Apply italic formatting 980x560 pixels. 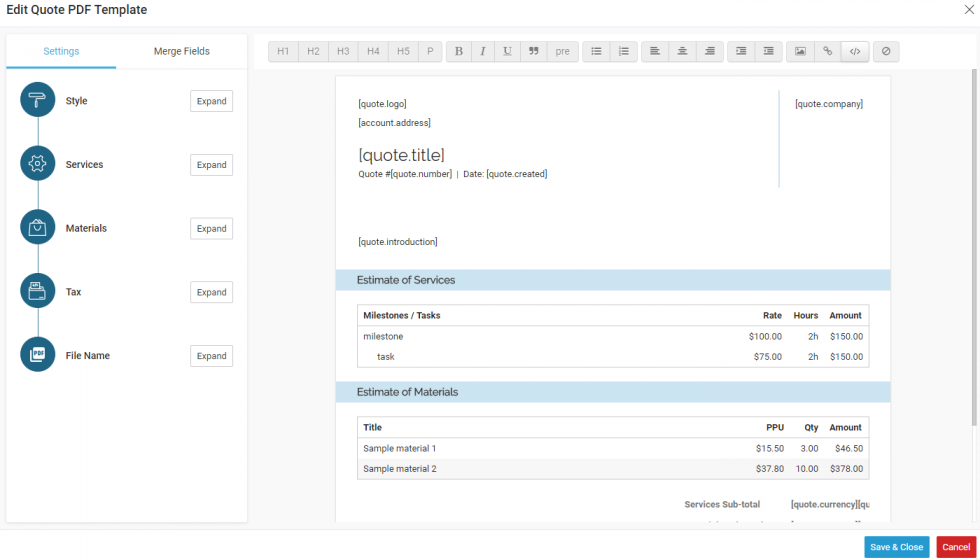[x=483, y=51]
